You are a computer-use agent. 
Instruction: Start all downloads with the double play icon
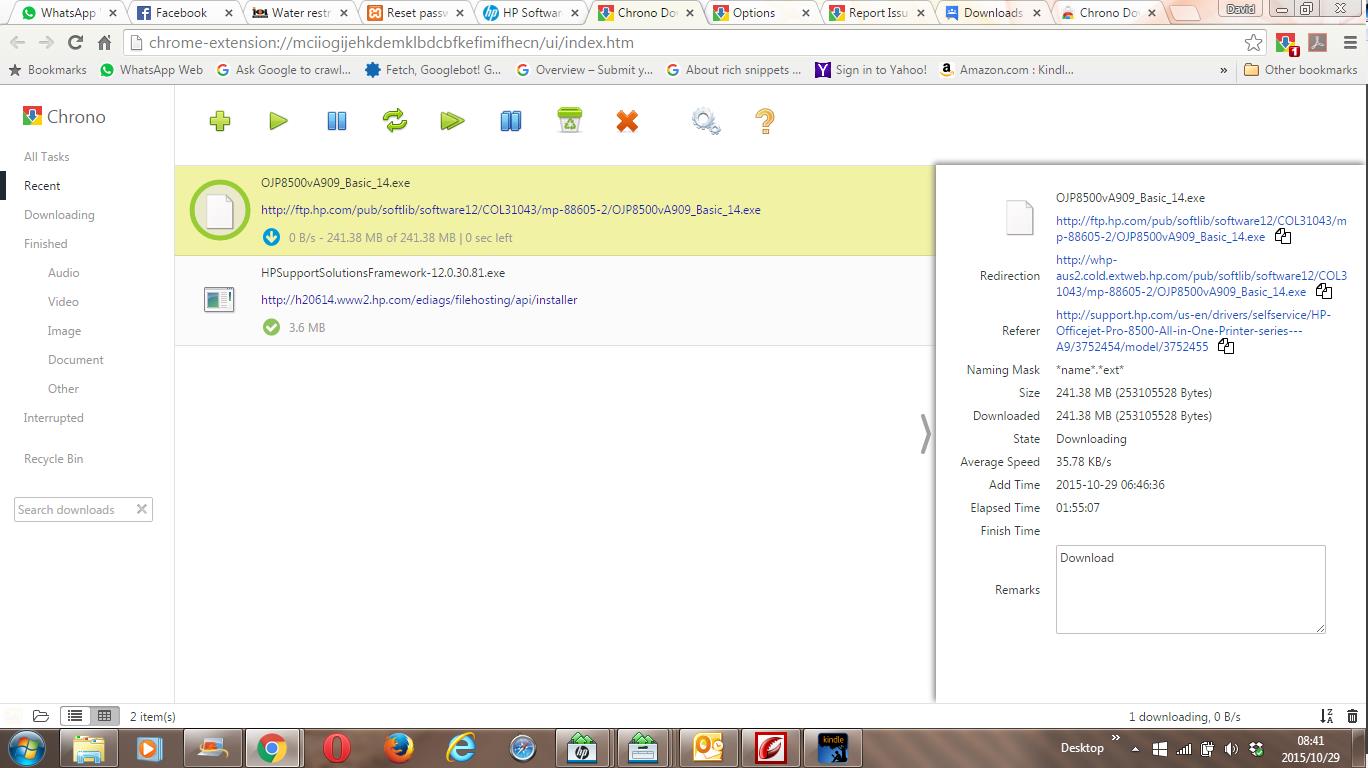(x=452, y=121)
